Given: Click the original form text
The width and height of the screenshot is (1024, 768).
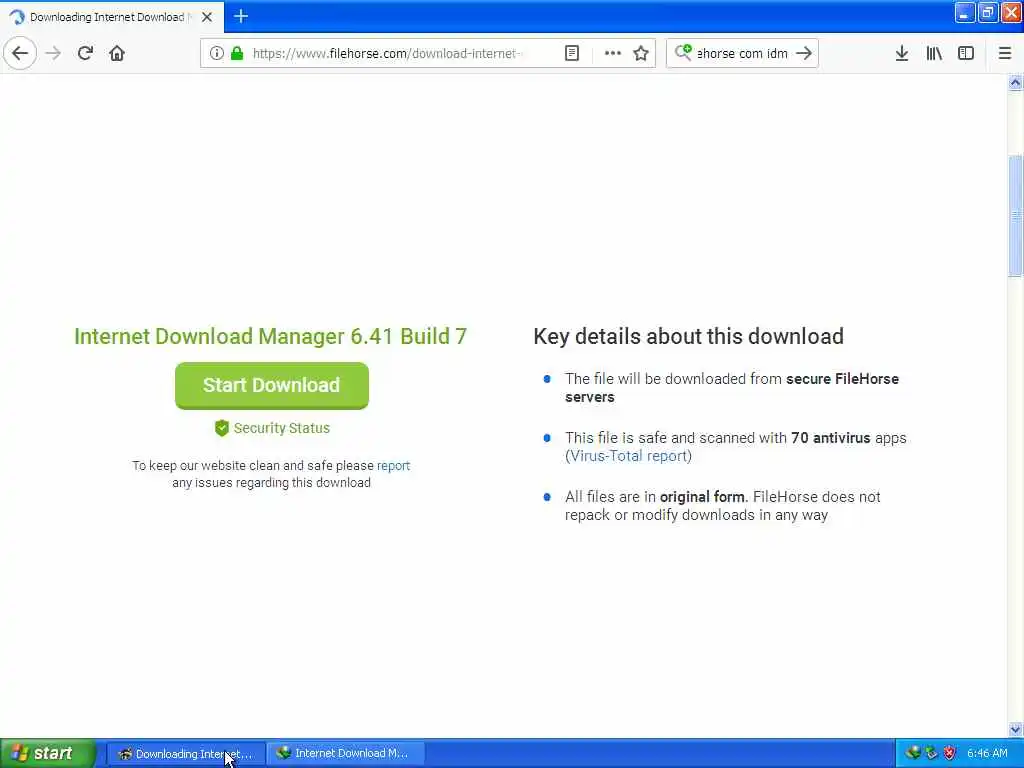Looking at the screenshot, I should click(702, 497).
